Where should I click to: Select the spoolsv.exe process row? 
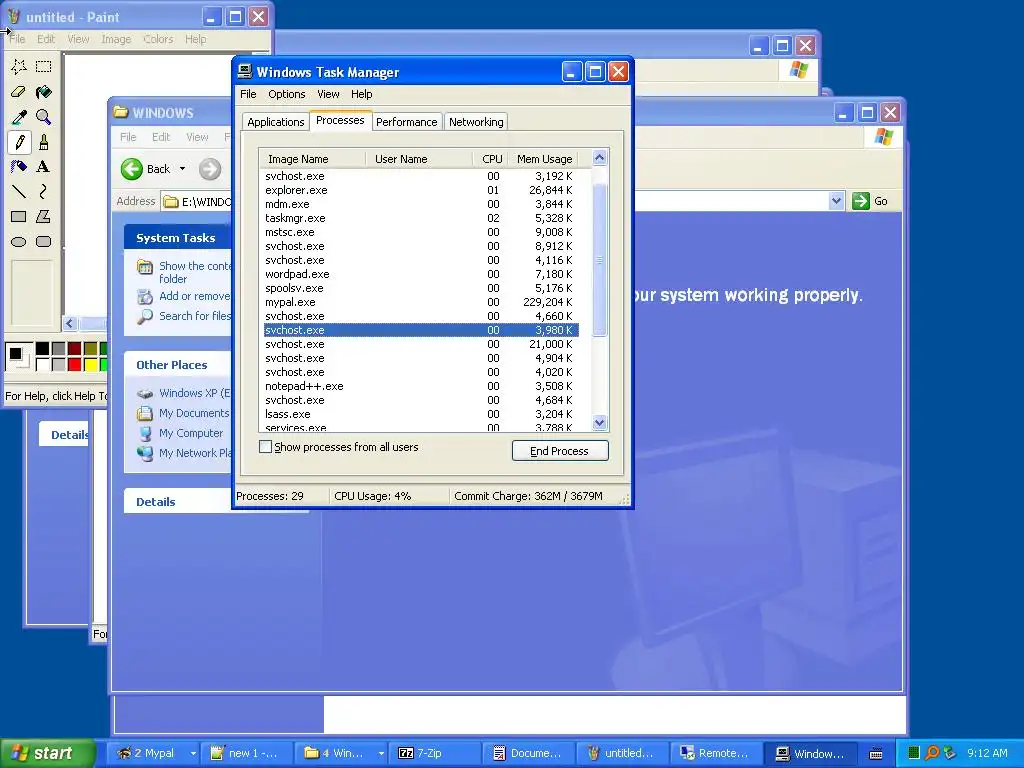[421, 289]
